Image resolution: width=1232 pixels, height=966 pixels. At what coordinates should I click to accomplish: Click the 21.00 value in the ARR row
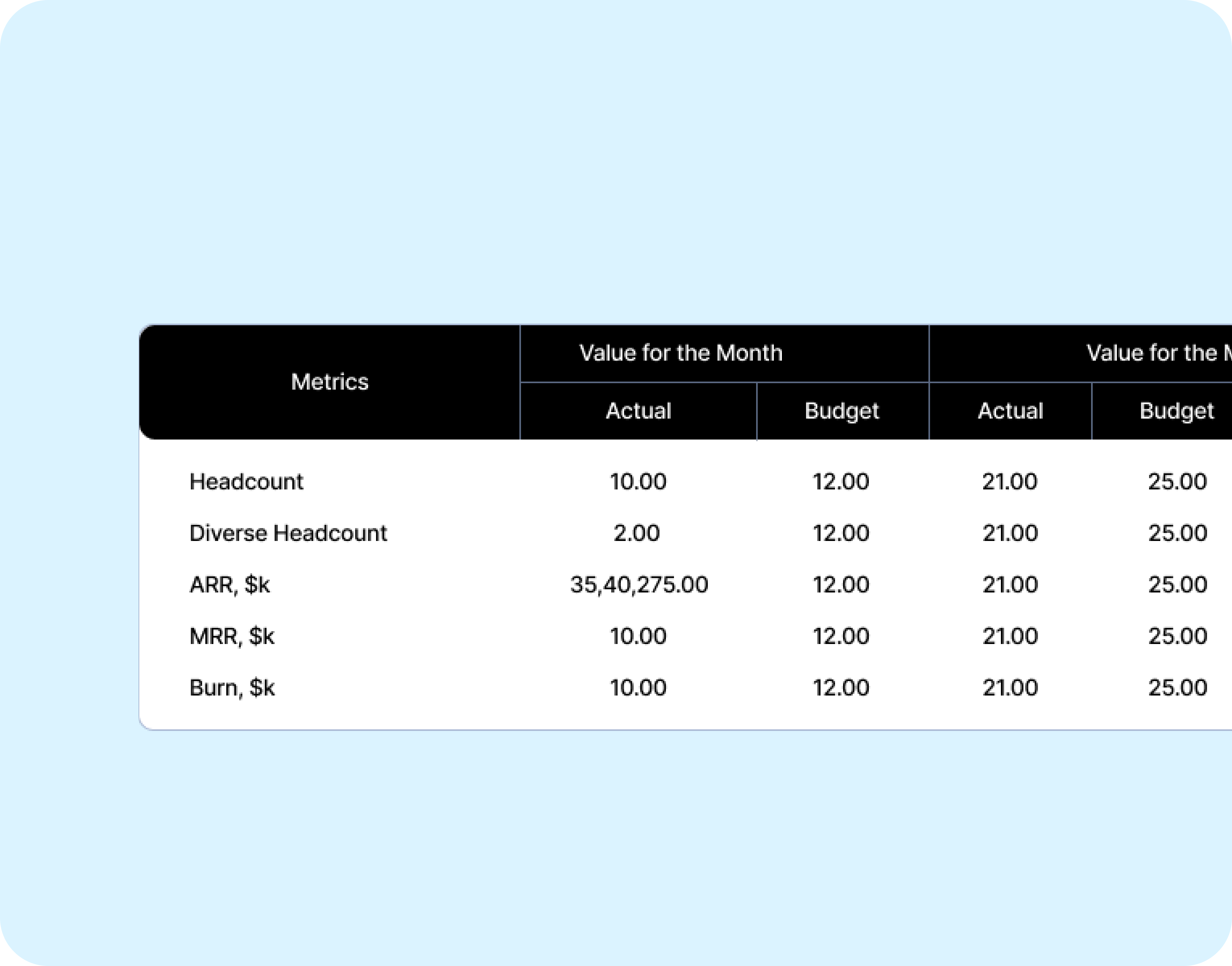click(x=1010, y=584)
